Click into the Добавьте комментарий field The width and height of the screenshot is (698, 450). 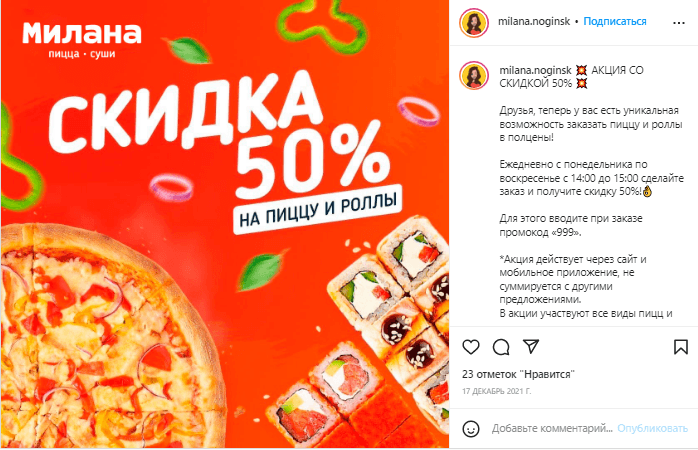552,429
